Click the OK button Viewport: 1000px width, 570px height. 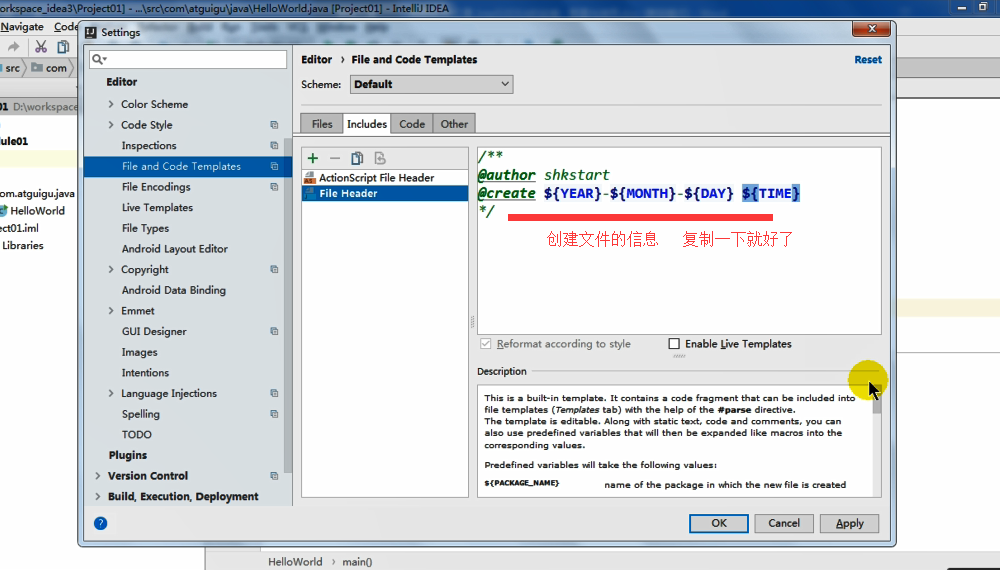click(719, 523)
